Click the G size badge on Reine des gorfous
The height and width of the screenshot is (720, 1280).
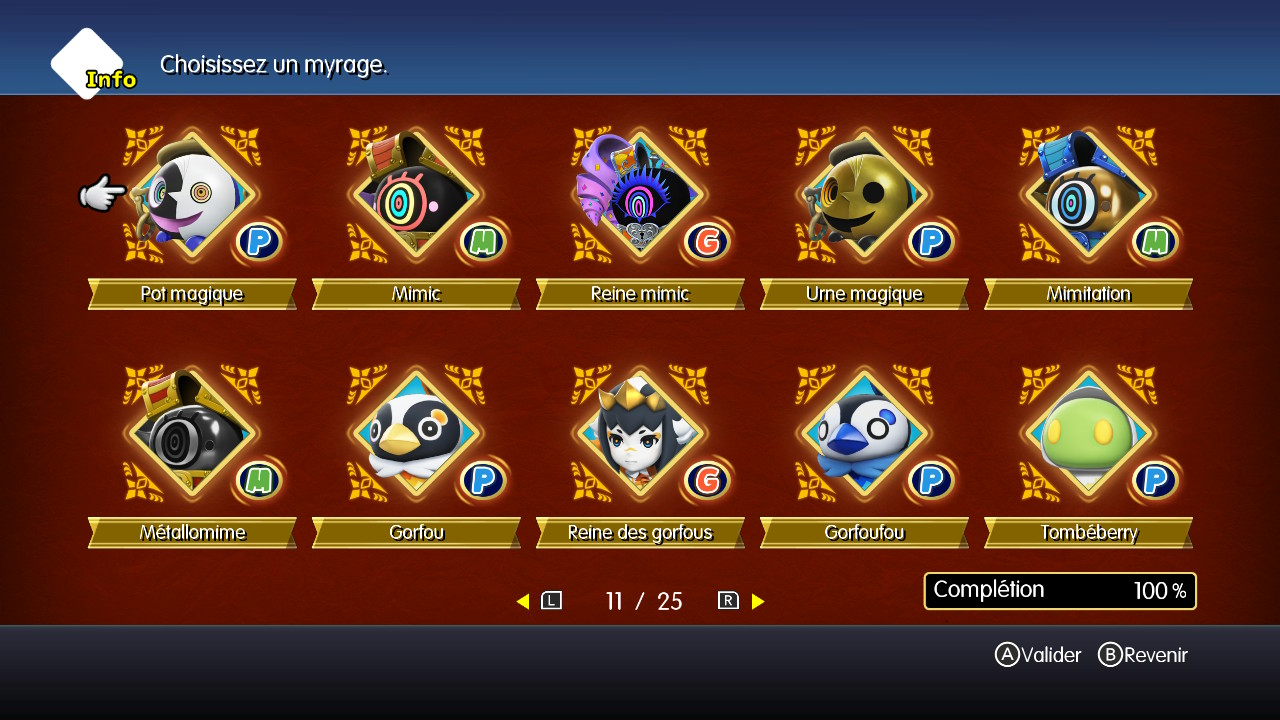(707, 481)
